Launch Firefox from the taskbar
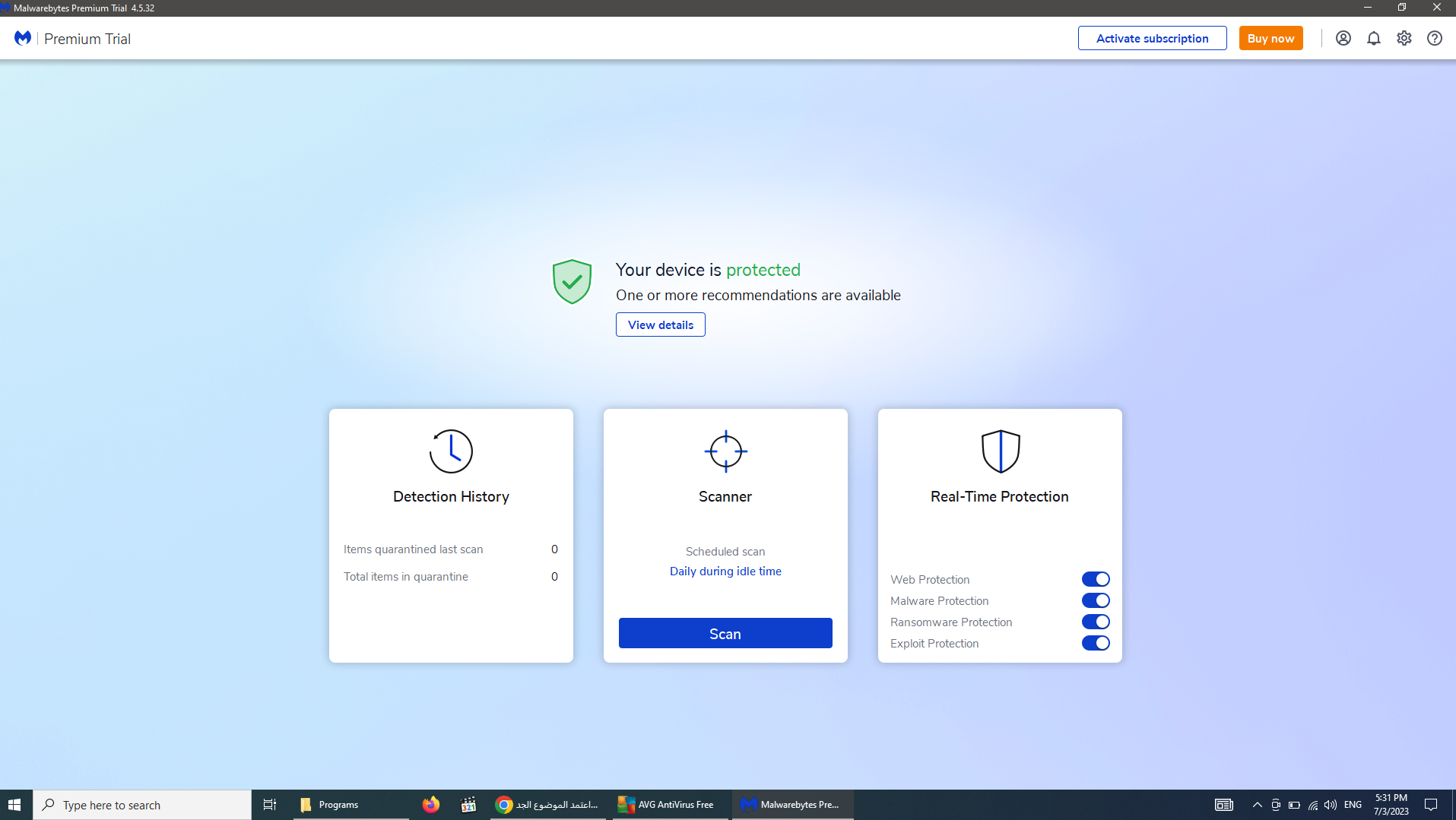The width and height of the screenshot is (1456, 820). (x=431, y=805)
